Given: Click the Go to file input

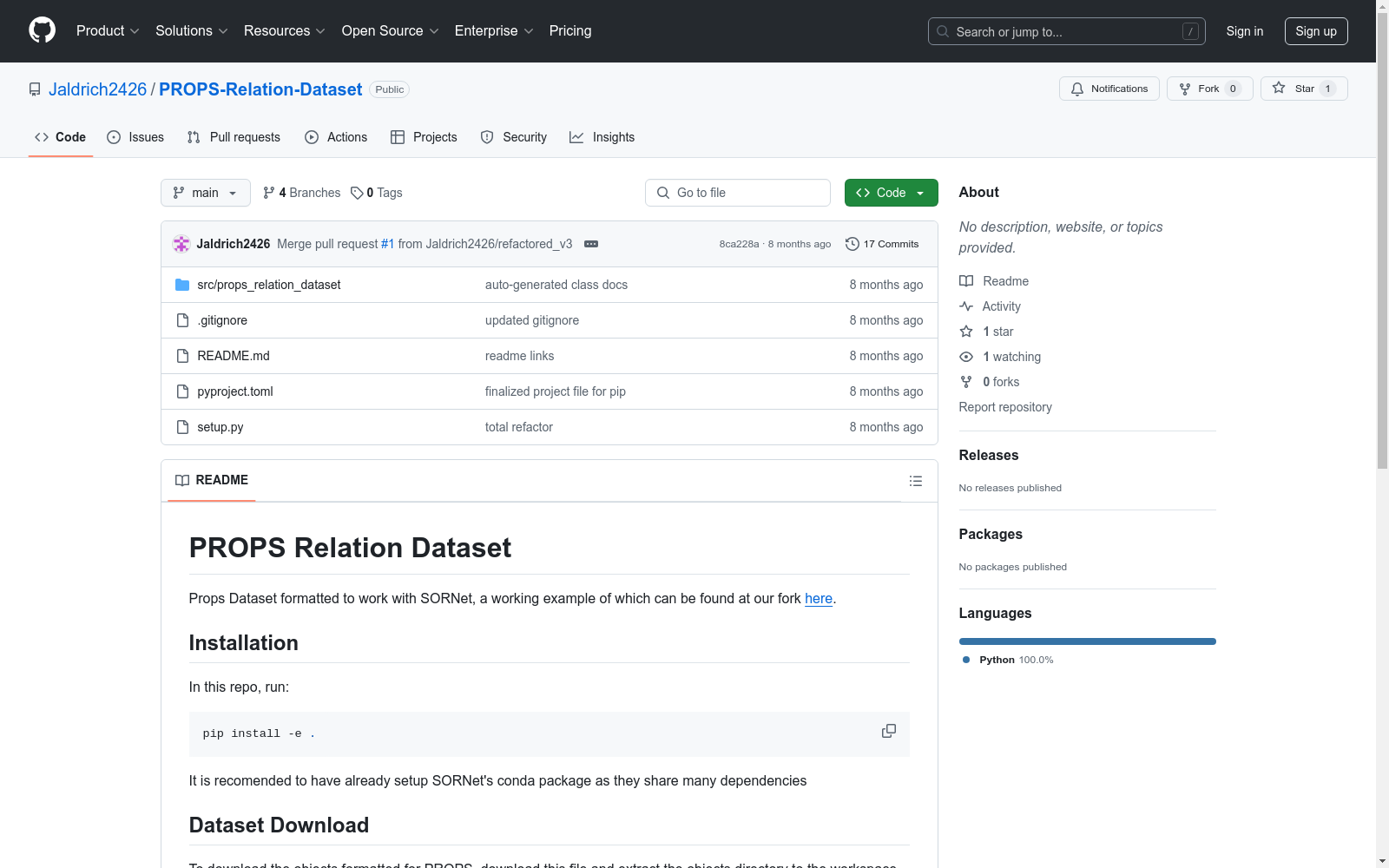Looking at the screenshot, I should coord(738,193).
